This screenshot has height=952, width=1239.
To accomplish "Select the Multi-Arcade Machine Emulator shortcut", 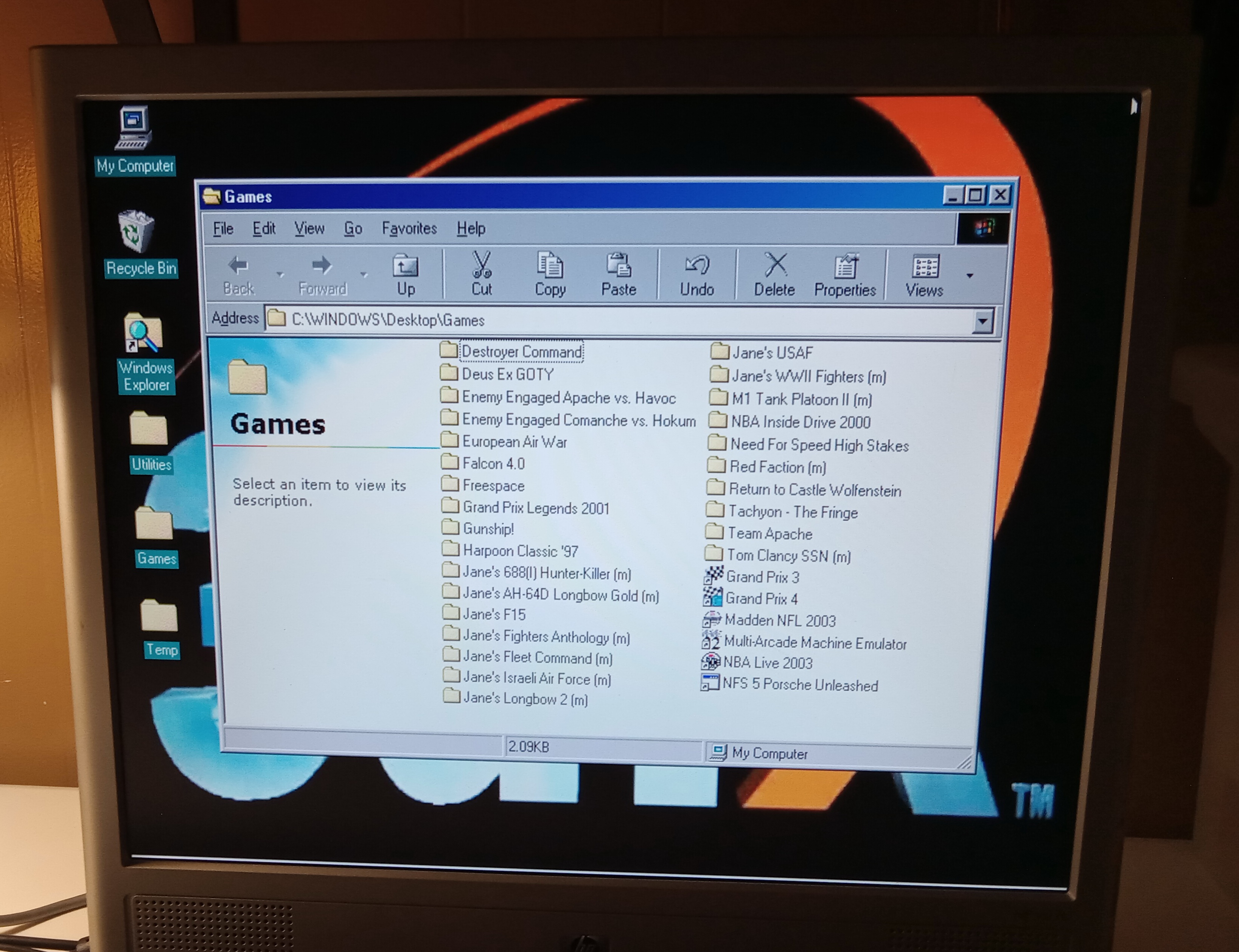I will pos(815,643).
